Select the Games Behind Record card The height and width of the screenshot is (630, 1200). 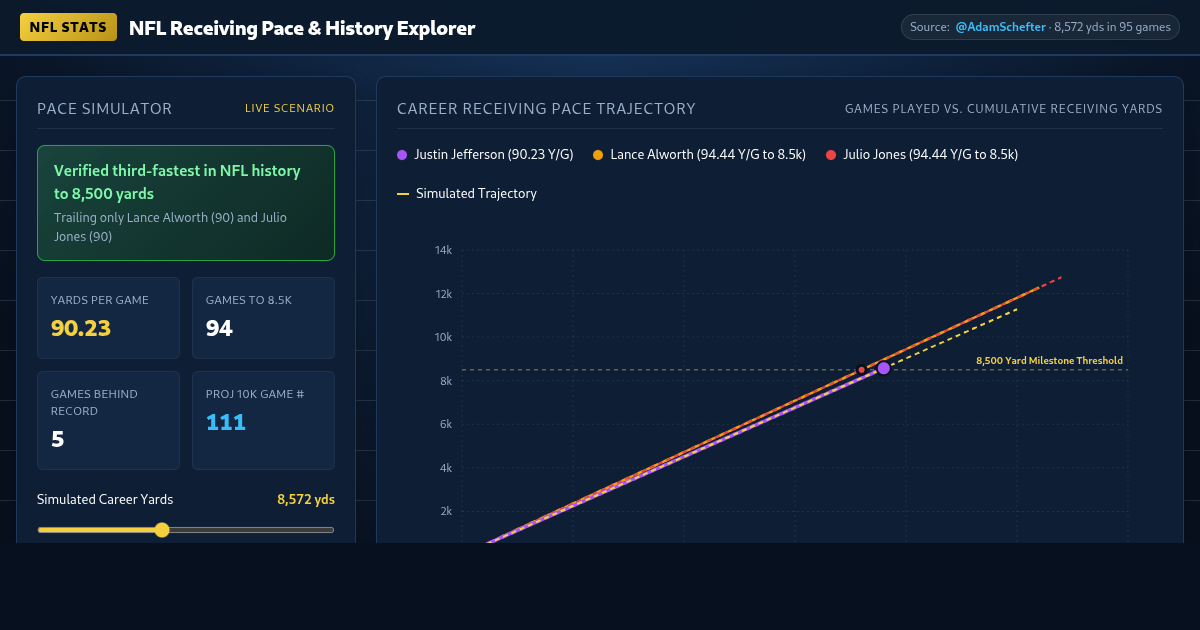pyautogui.click(x=108, y=420)
